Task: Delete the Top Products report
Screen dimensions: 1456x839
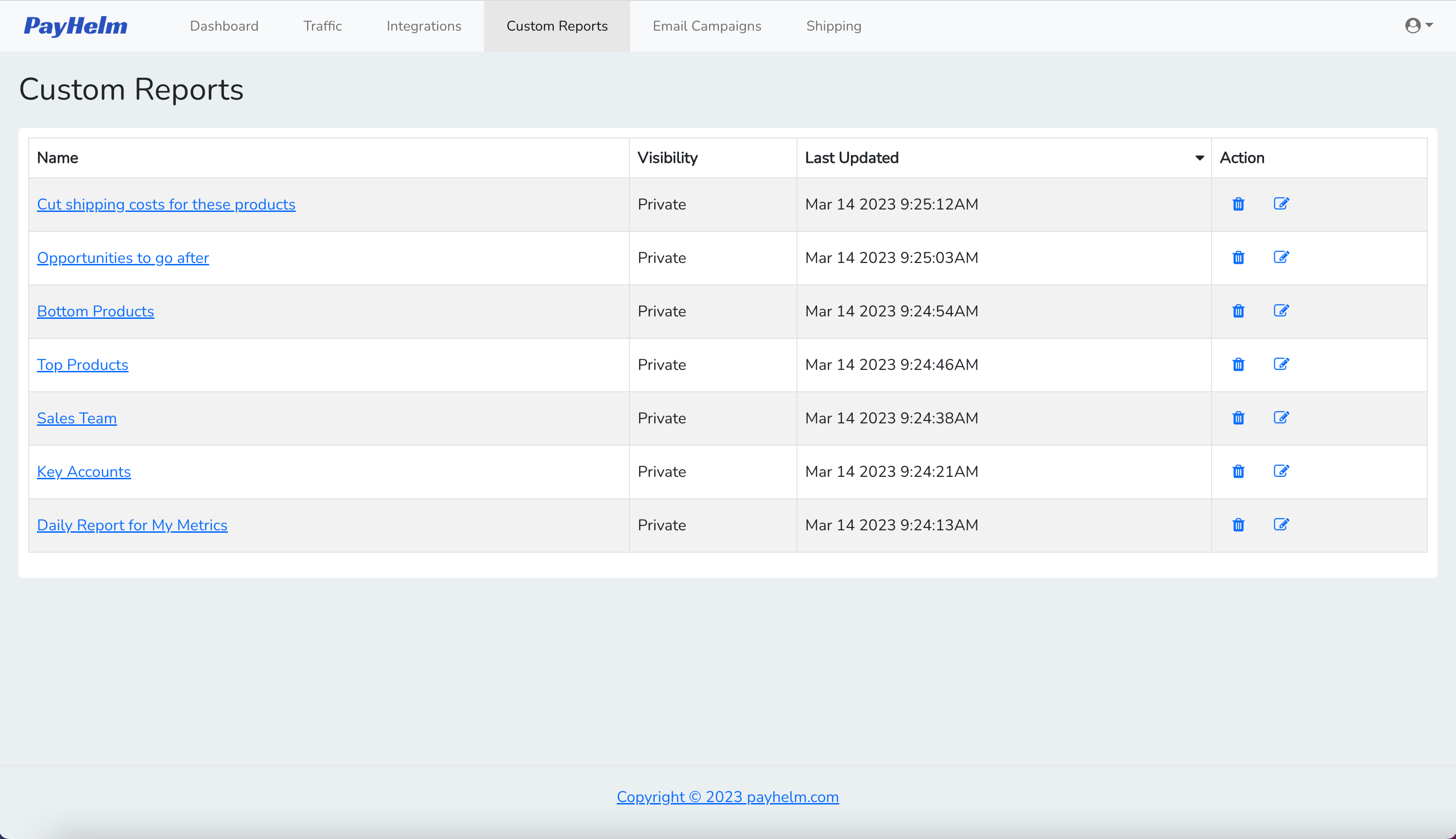Action: tap(1238, 364)
